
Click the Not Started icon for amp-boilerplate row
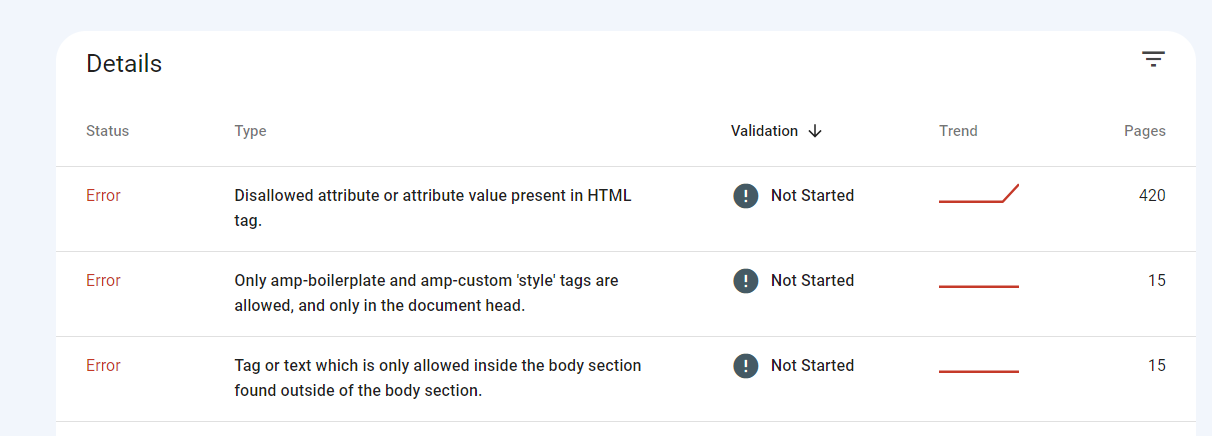(x=745, y=281)
